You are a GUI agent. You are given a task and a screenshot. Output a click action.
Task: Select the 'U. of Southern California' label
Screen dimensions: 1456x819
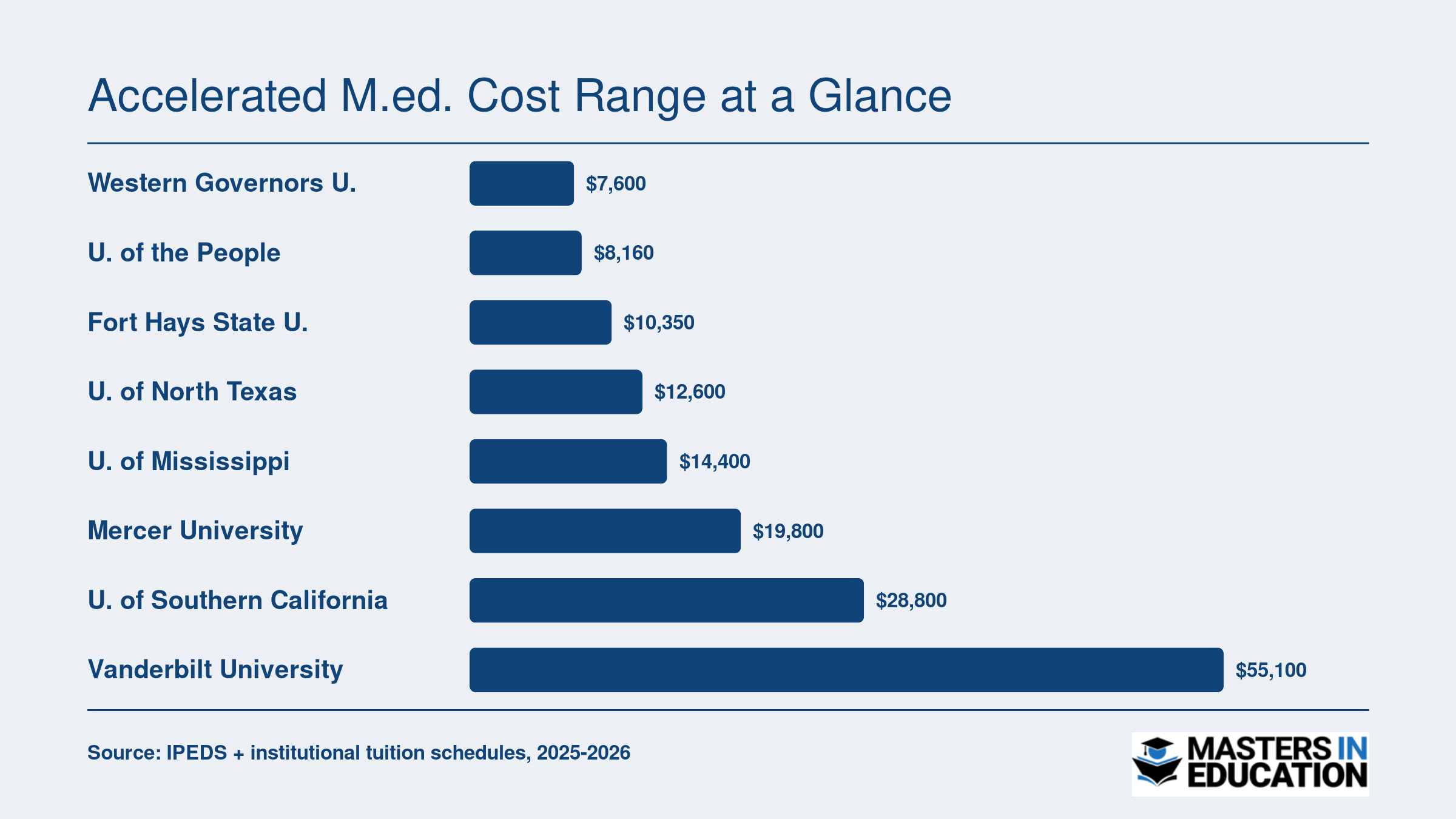point(238,600)
